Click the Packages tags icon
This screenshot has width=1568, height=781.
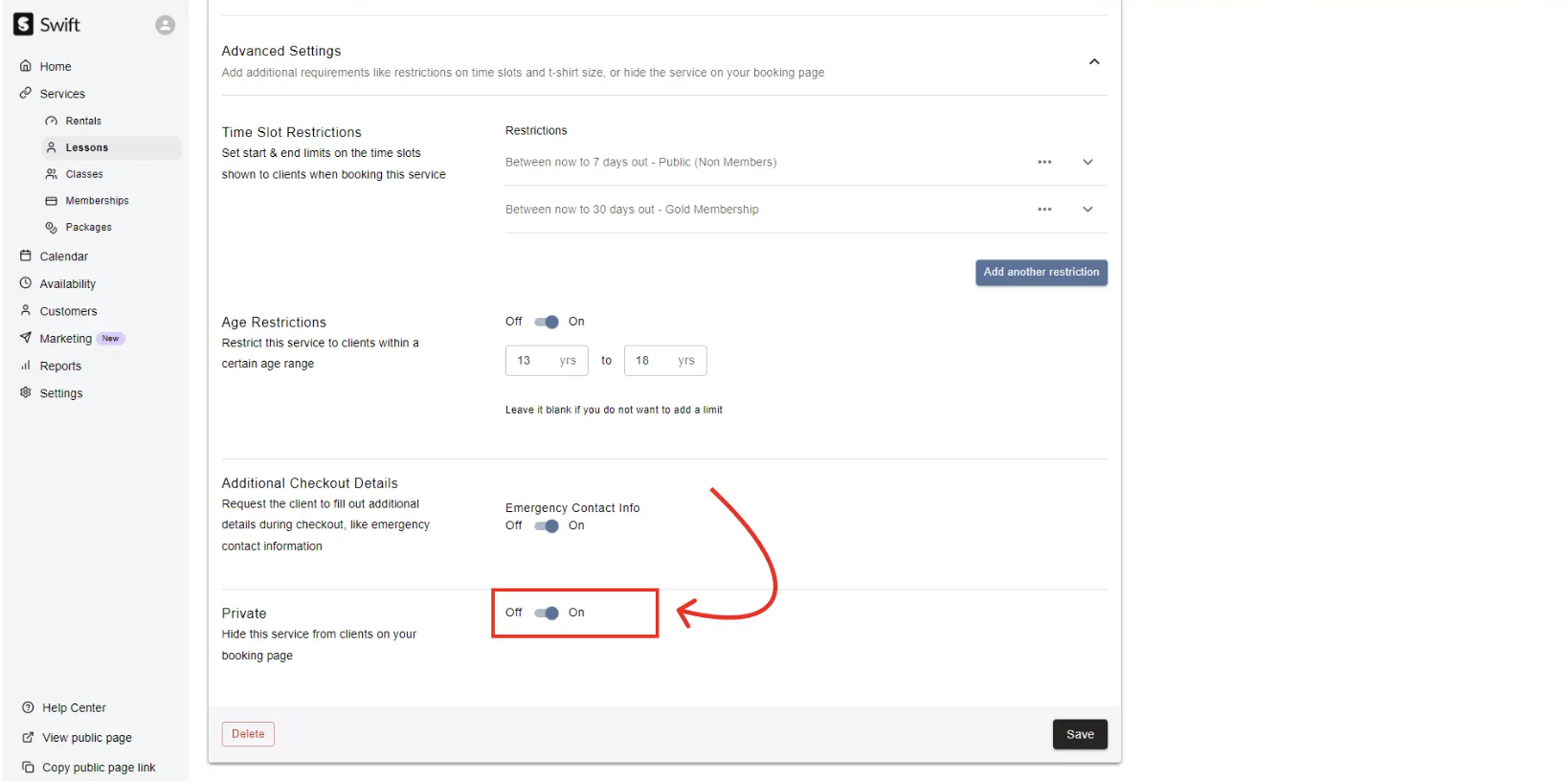point(52,227)
